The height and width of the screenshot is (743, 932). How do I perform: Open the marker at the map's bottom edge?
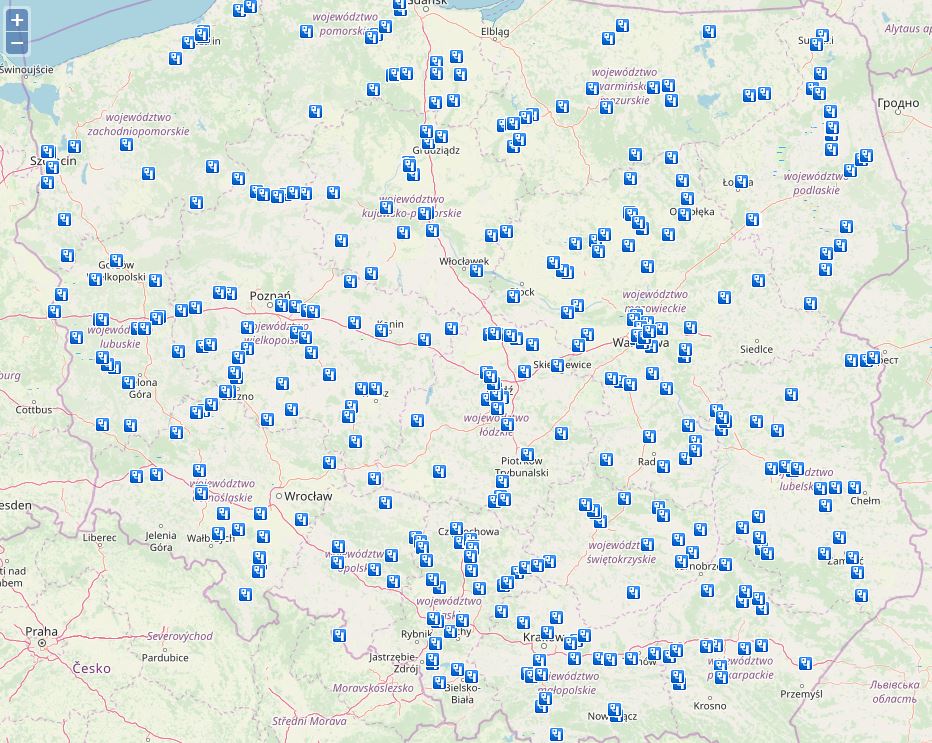click(556, 734)
